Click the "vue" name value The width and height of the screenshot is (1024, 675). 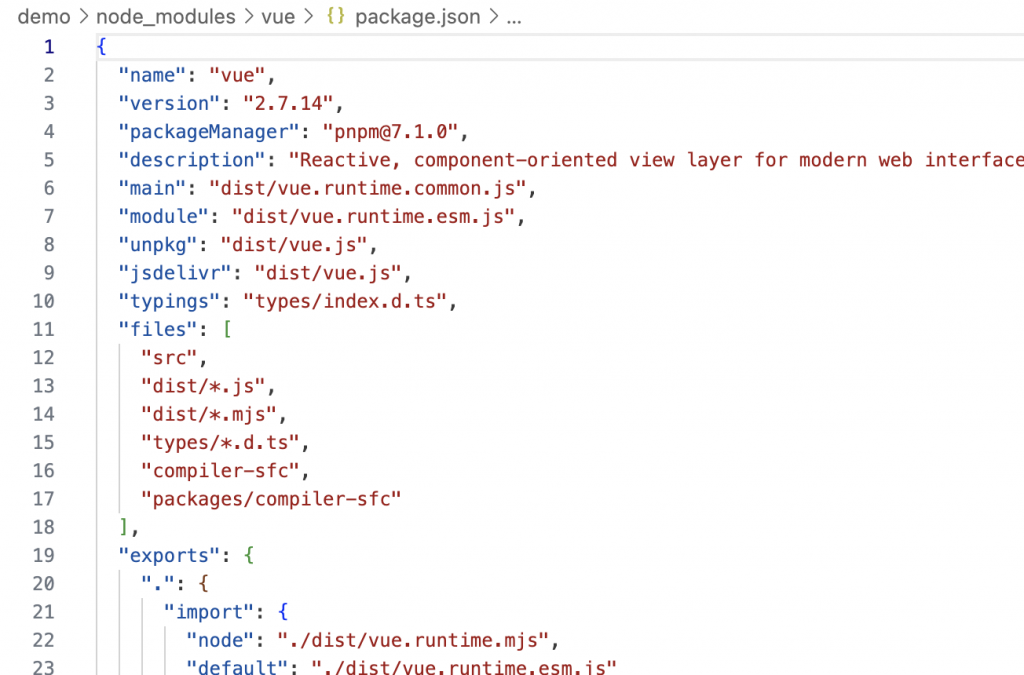[x=238, y=75]
